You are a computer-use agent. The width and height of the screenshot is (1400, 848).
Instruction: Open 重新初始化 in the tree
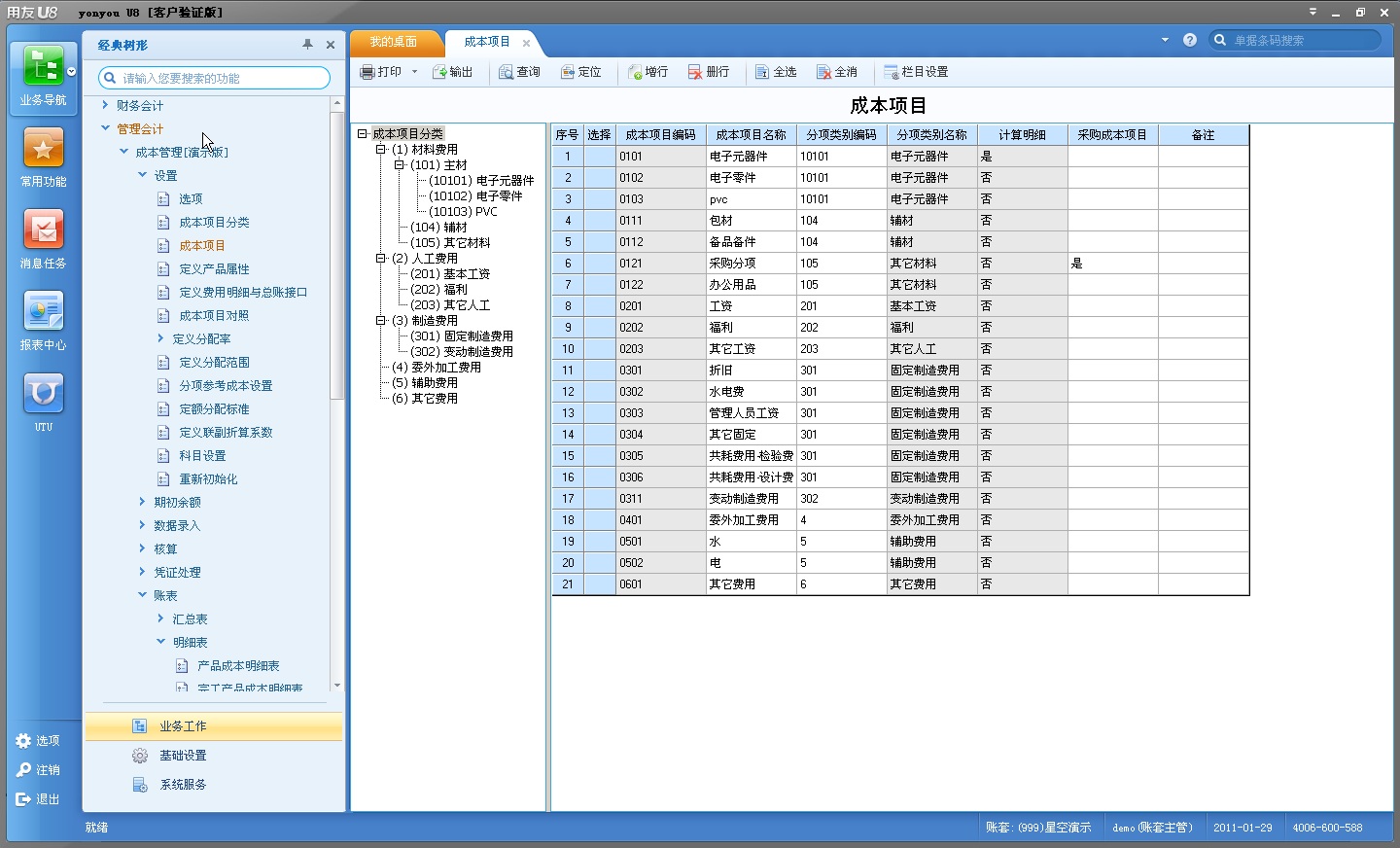coord(208,479)
